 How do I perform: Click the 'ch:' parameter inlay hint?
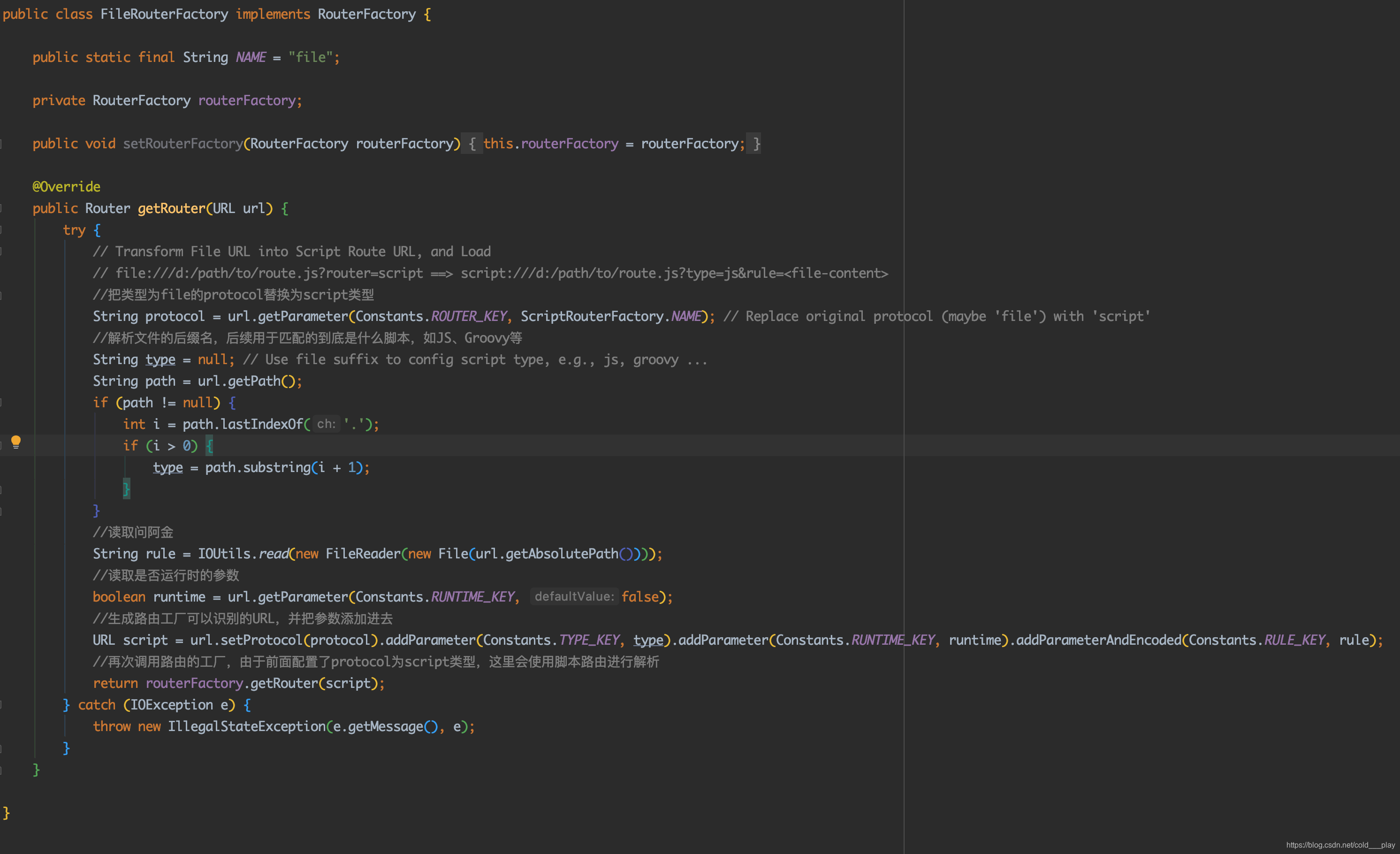click(326, 424)
